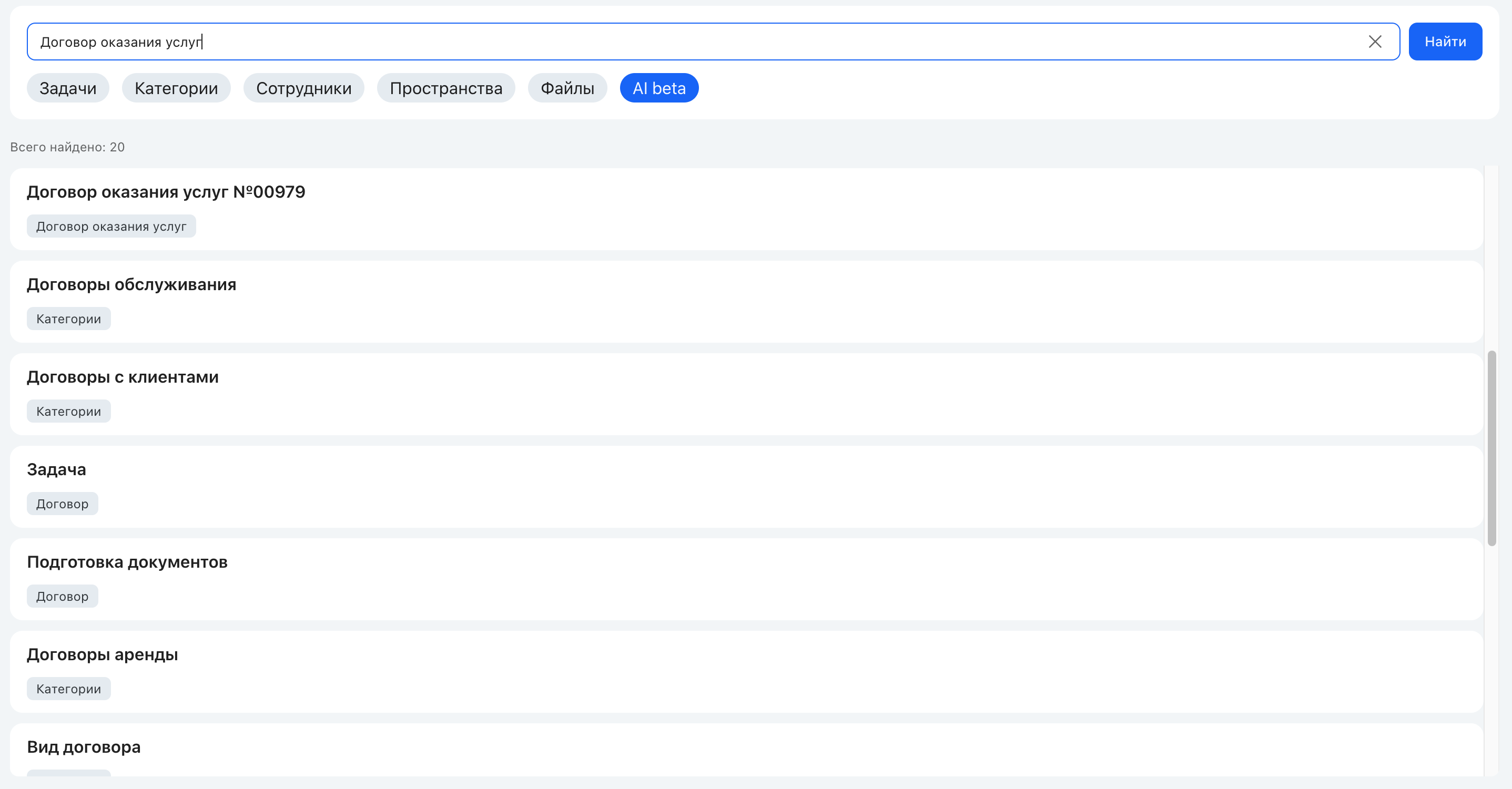
Task: Click the 'Всего найдено: 20' counter text
Action: point(67,147)
